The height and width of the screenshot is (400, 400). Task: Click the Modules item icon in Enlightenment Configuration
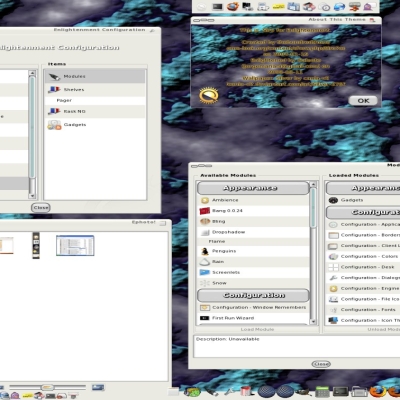[55, 77]
